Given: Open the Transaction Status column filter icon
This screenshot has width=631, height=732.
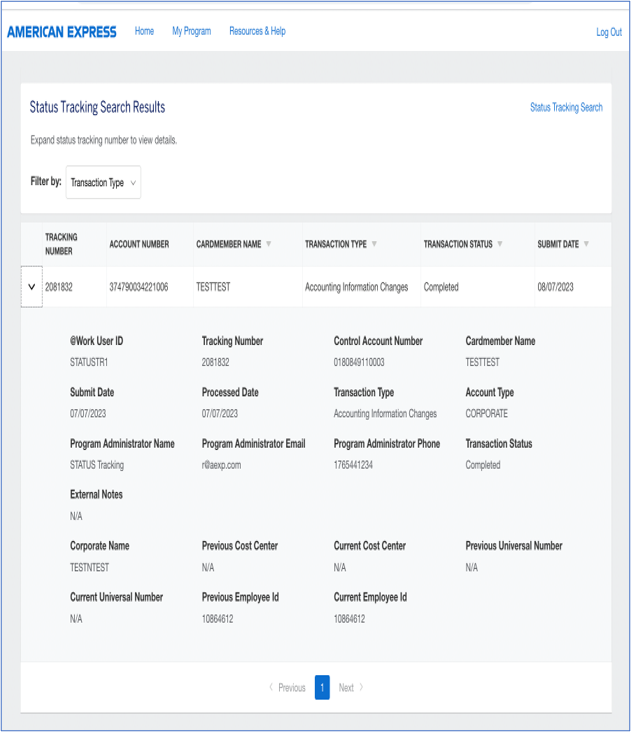Looking at the screenshot, I should (x=500, y=244).
